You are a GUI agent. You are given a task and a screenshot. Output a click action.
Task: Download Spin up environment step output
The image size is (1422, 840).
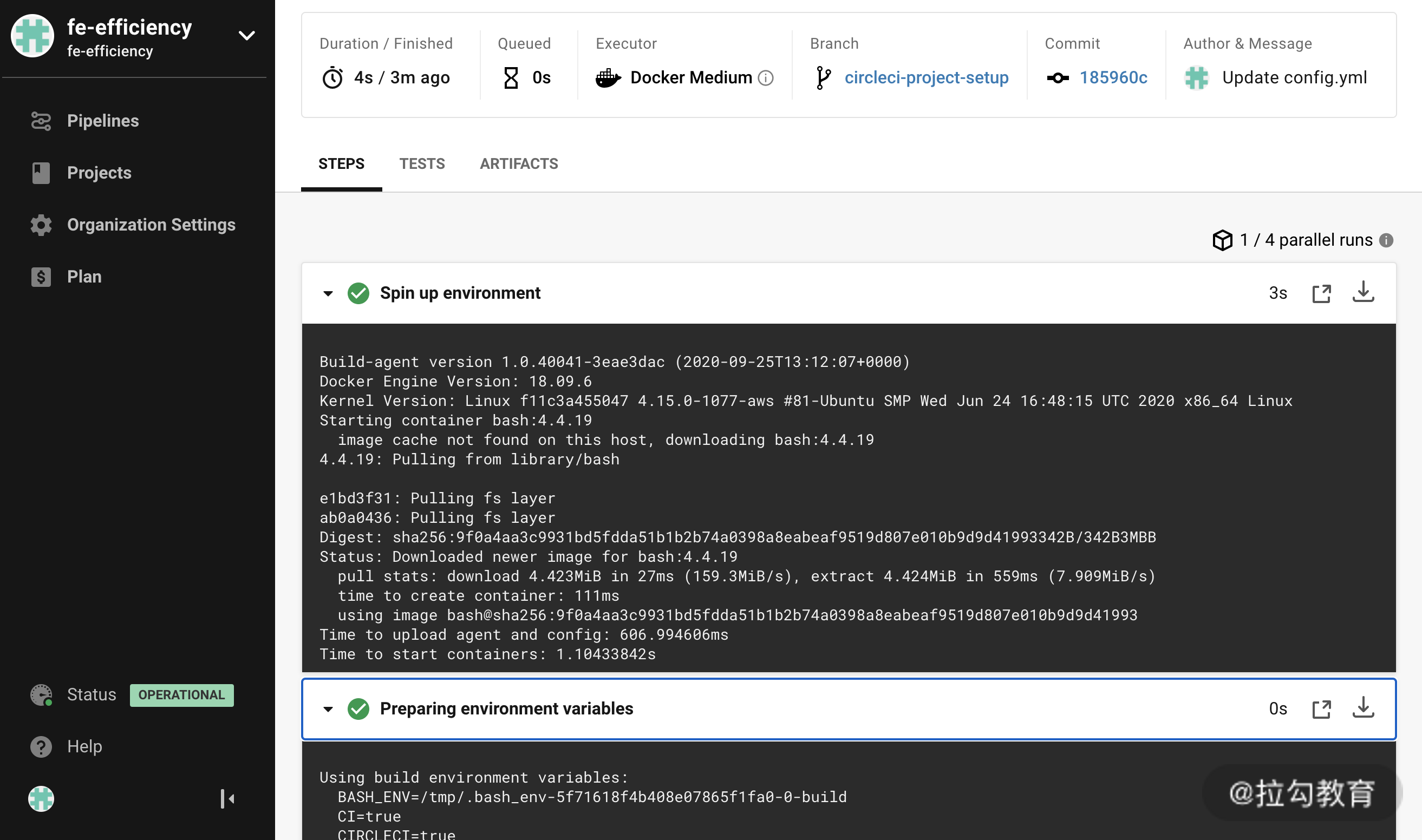(1362, 293)
